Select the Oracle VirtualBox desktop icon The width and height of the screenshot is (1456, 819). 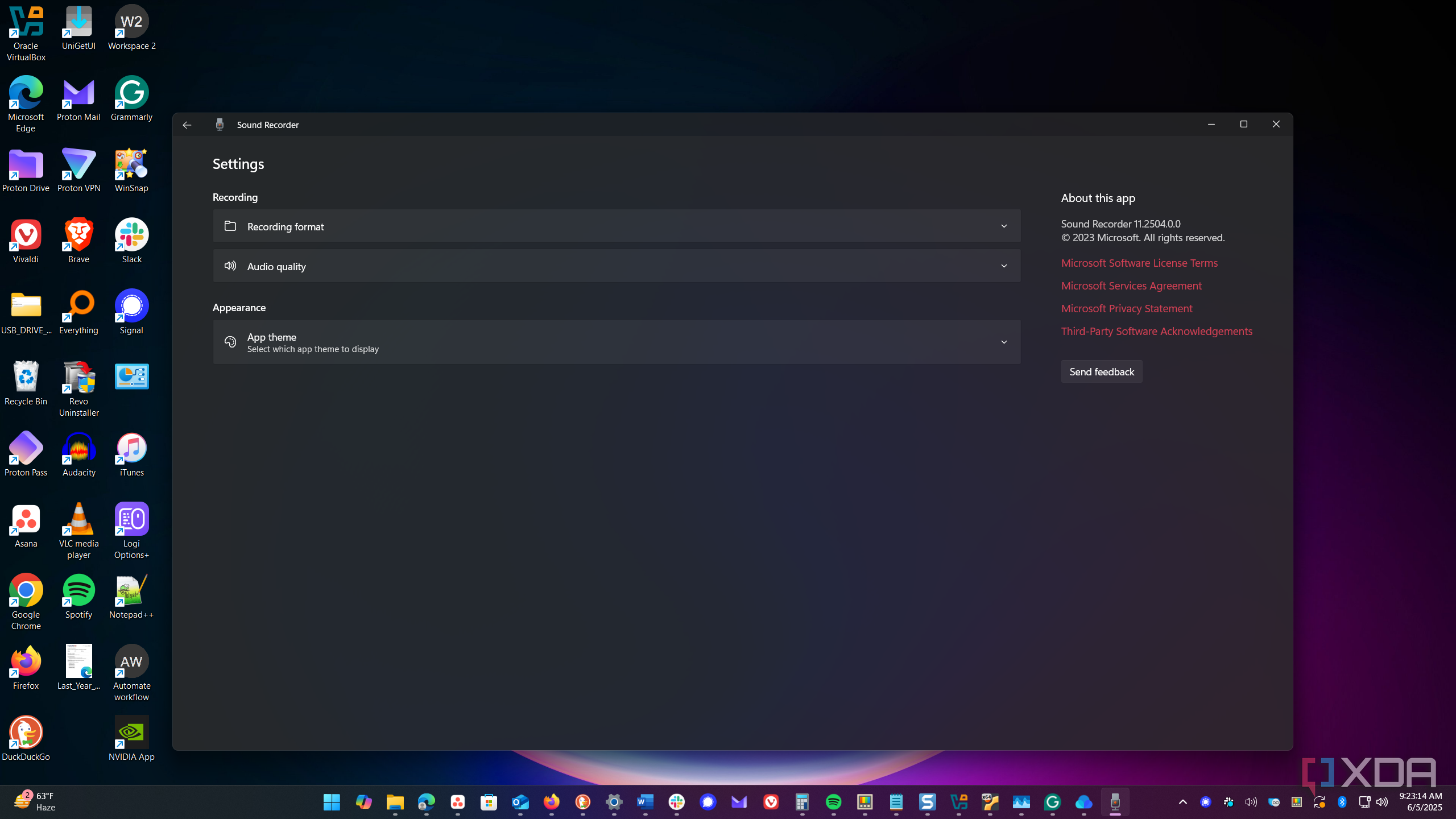(x=26, y=33)
